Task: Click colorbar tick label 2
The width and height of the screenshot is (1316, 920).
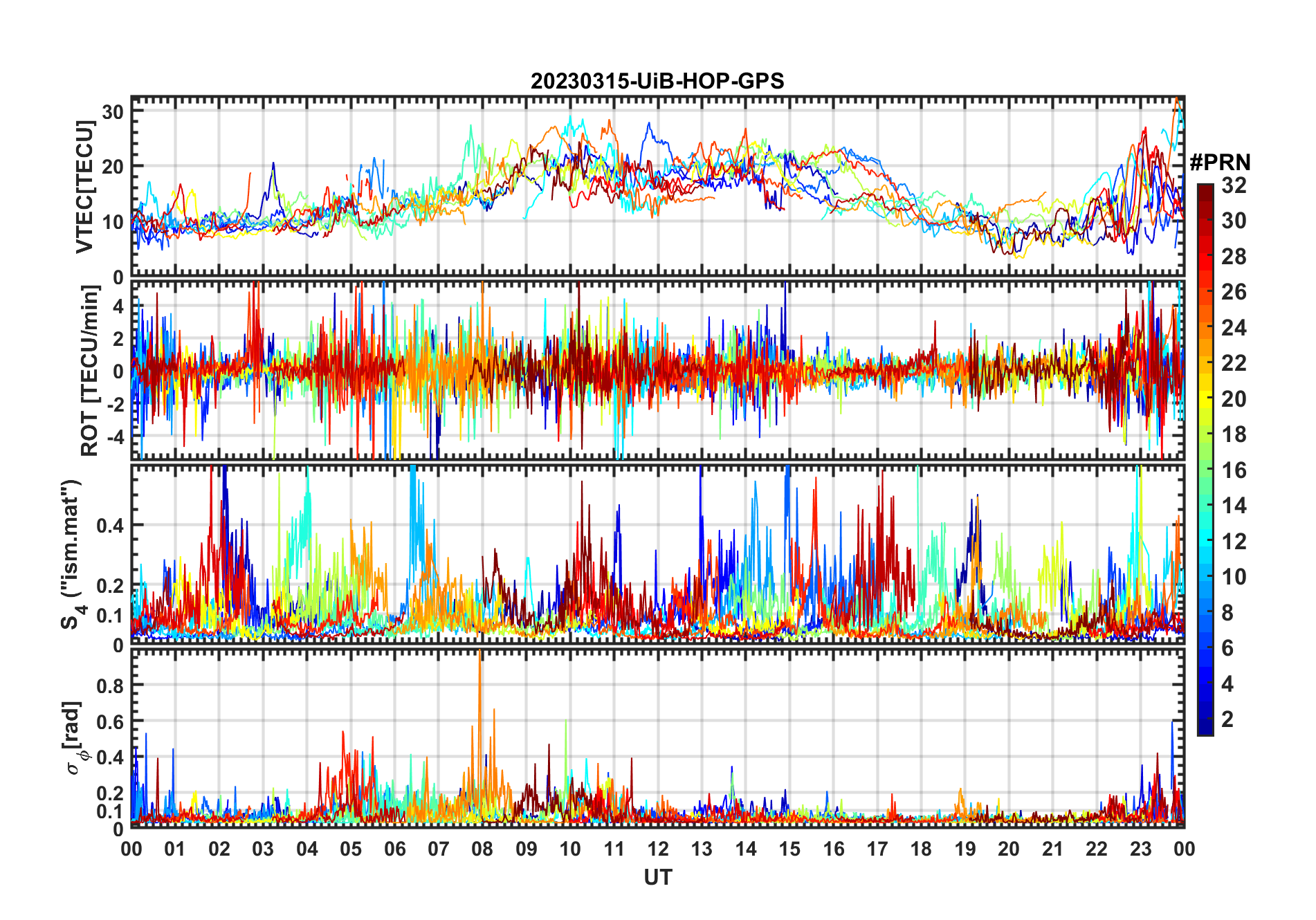Action: pos(1227,719)
